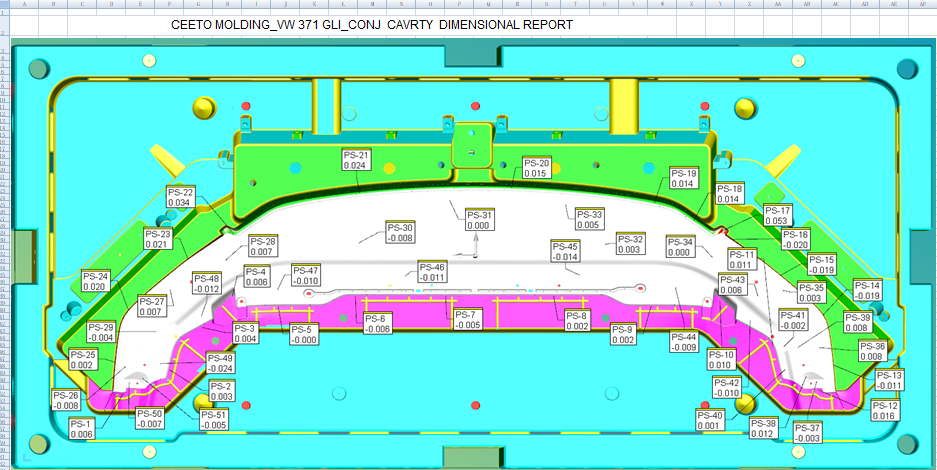Select the PS-12 0.016 callout
This screenshot has width=937, height=470.
pyautogui.click(x=886, y=411)
